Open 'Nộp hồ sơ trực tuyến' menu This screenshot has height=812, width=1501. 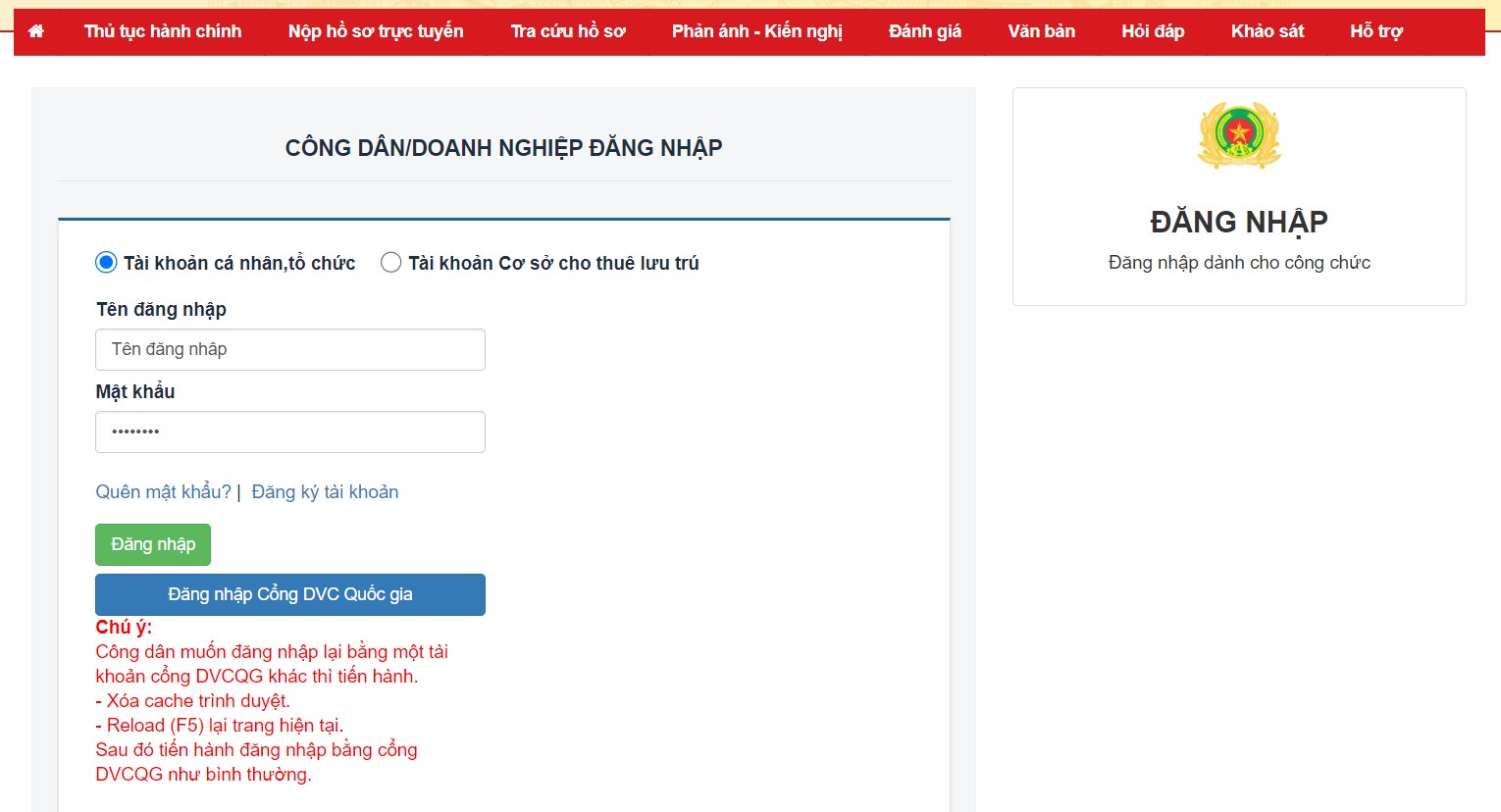point(376,31)
